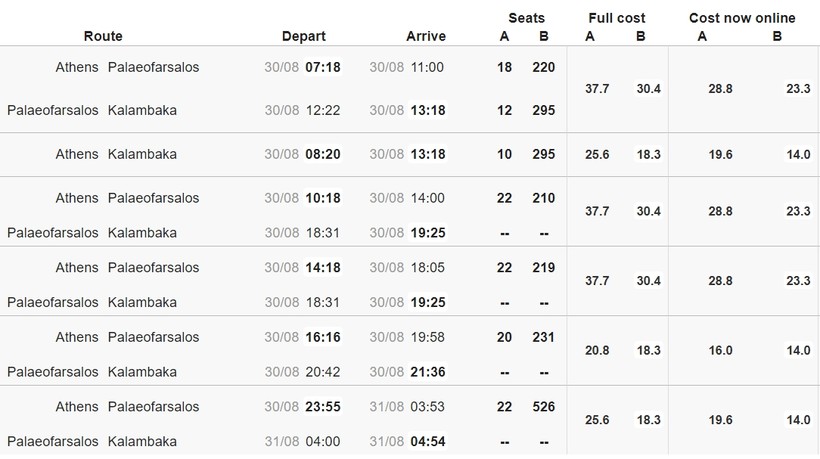
Task: Select the 07:18 departure time
Action: 323,68
